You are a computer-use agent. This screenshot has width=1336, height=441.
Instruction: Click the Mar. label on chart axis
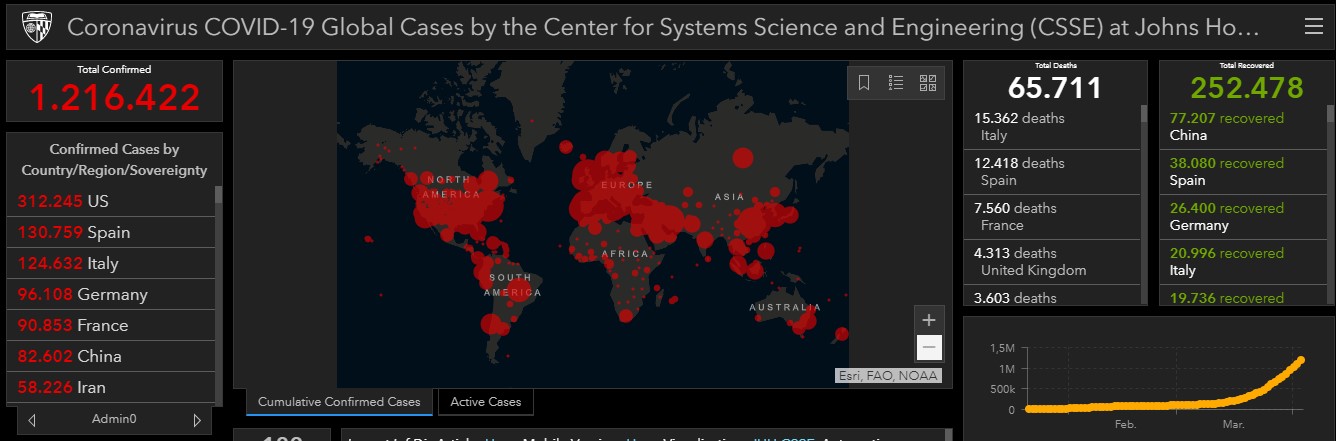point(1233,425)
